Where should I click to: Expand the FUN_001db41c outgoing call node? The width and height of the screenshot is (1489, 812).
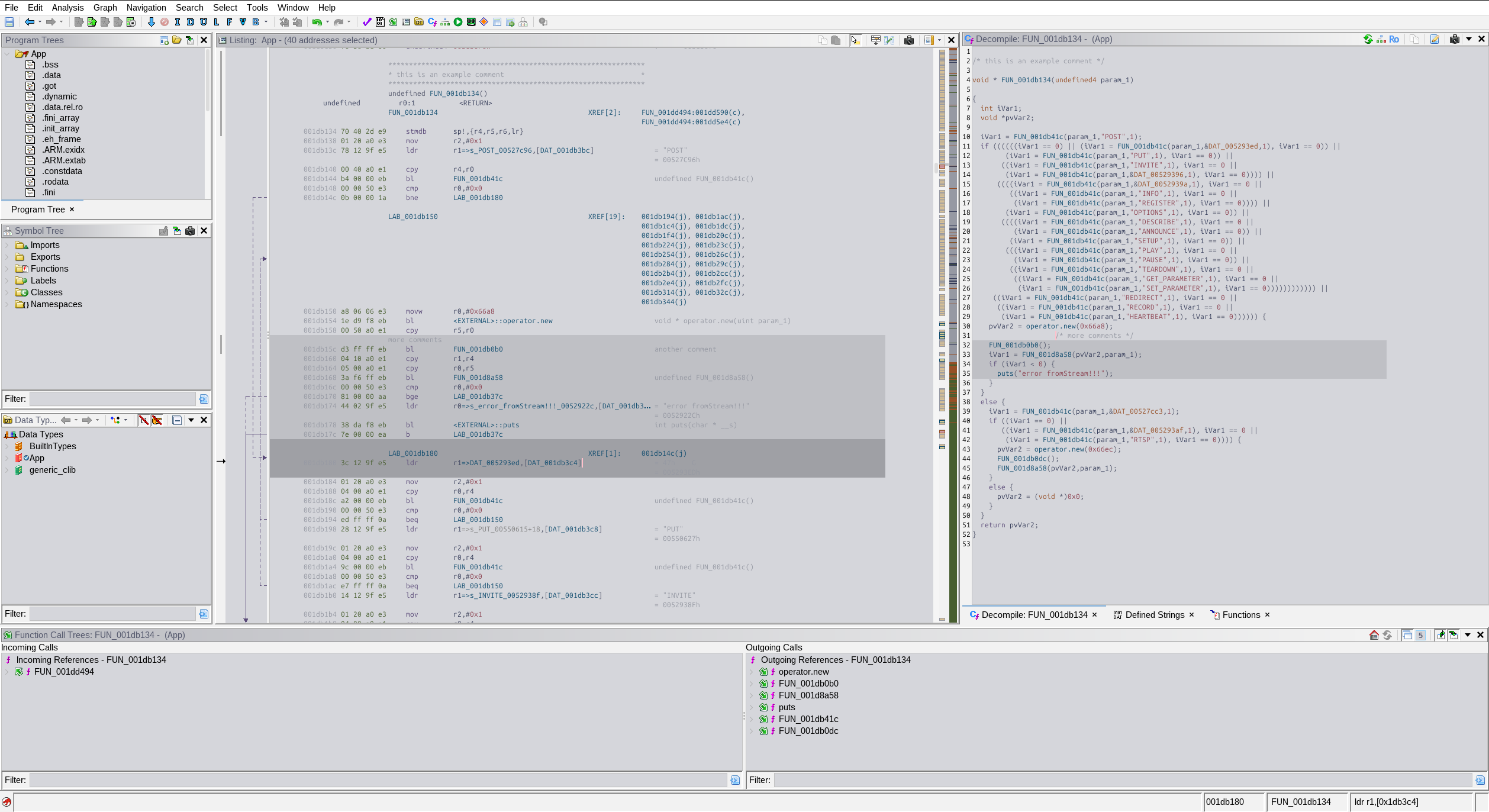click(x=752, y=719)
